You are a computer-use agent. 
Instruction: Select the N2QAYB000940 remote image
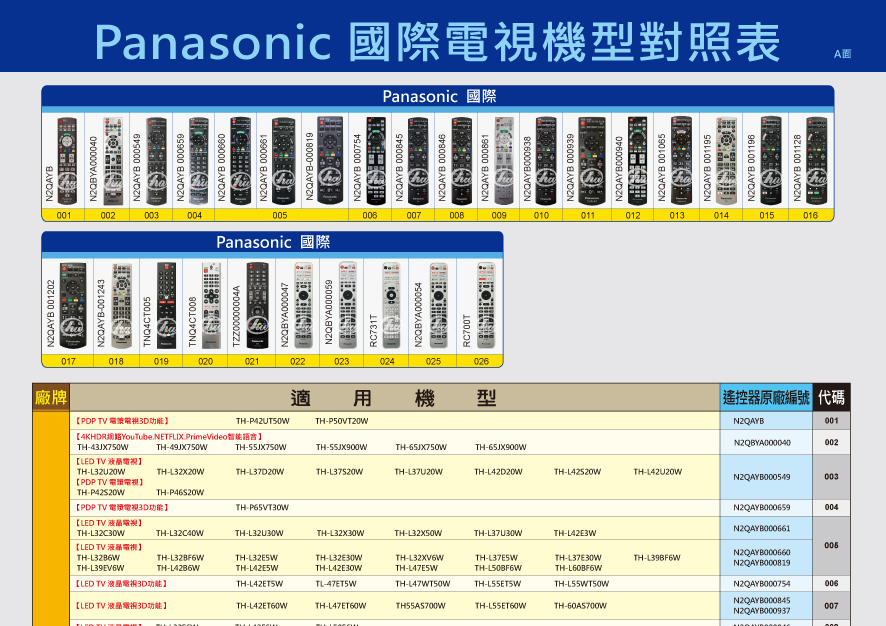(x=637, y=160)
